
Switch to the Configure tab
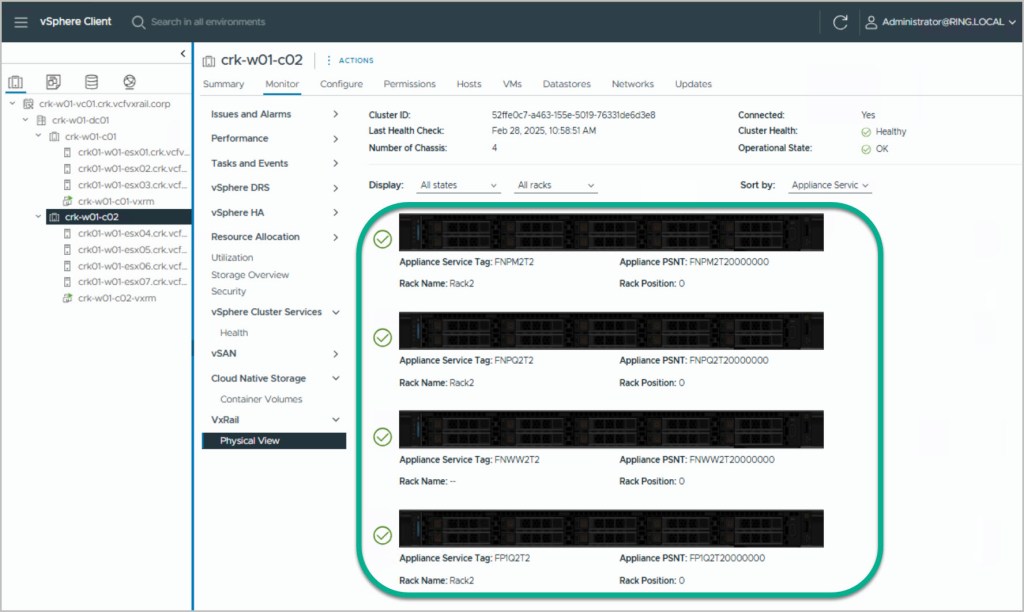click(x=341, y=84)
